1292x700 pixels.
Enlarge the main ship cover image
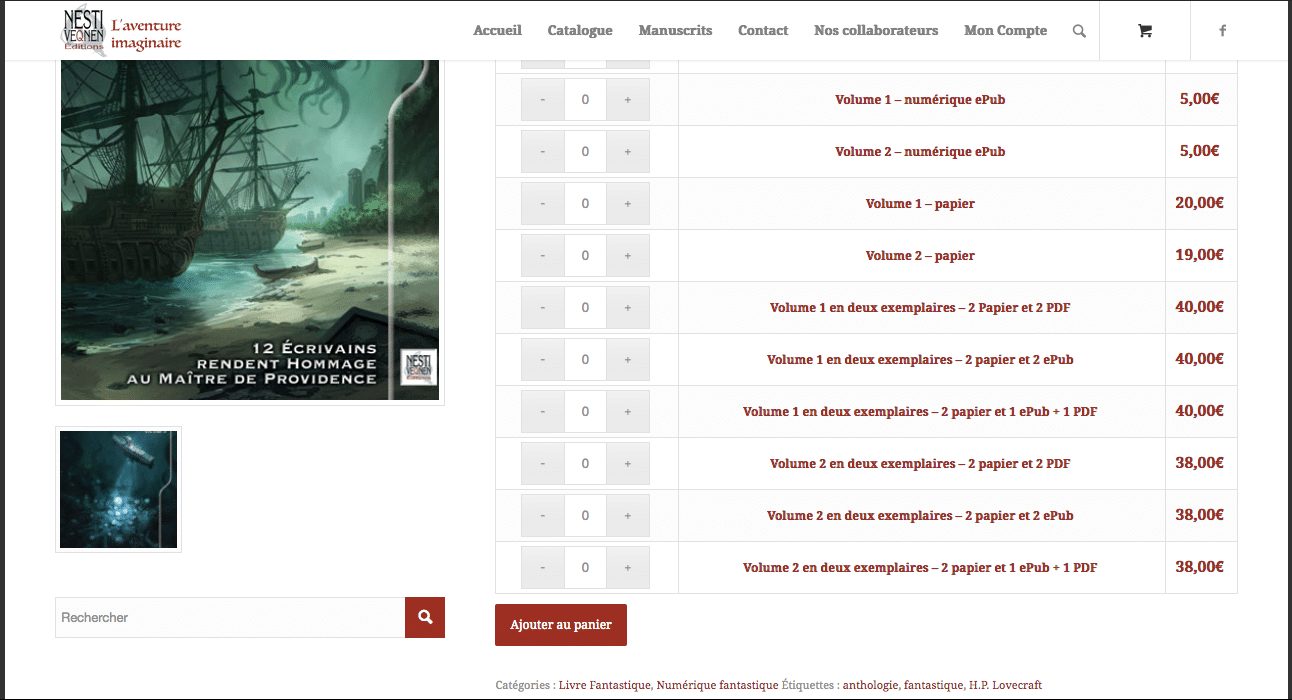(250, 230)
